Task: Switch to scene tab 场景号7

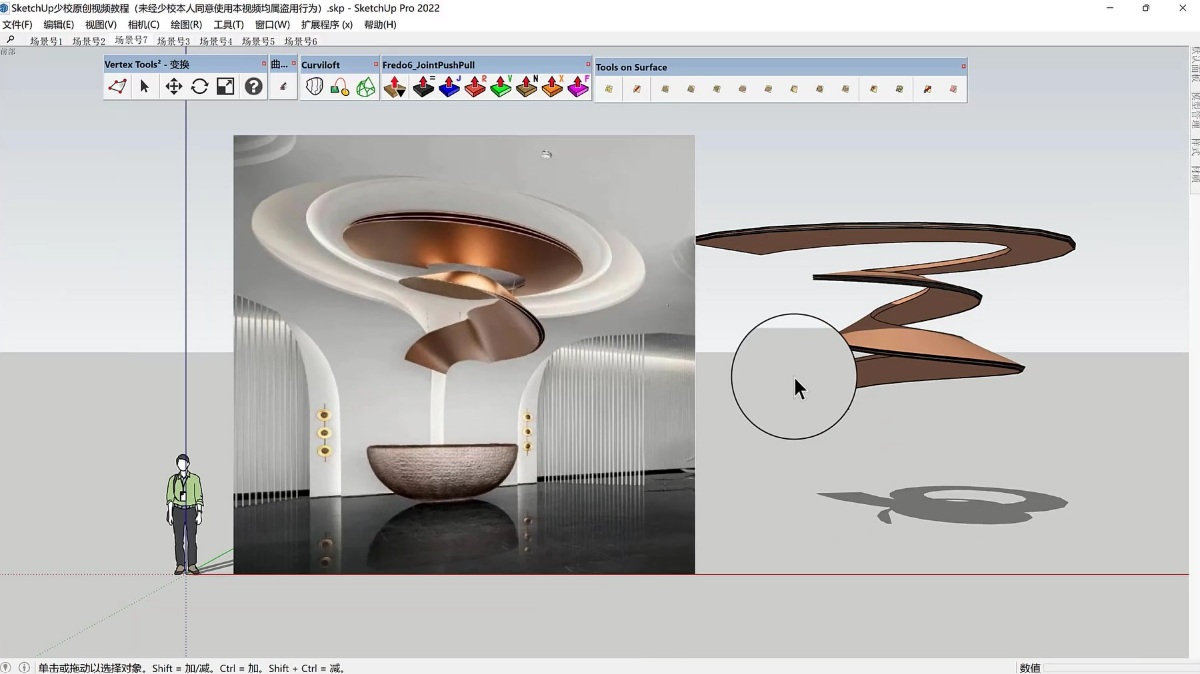Action: [x=131, y=41]
